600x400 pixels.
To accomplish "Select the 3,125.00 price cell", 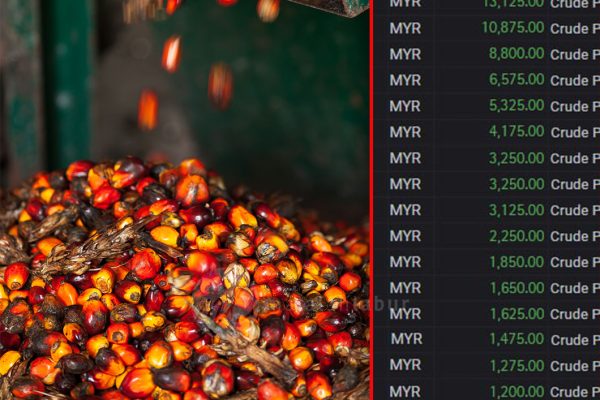I will tap(515, 210).
